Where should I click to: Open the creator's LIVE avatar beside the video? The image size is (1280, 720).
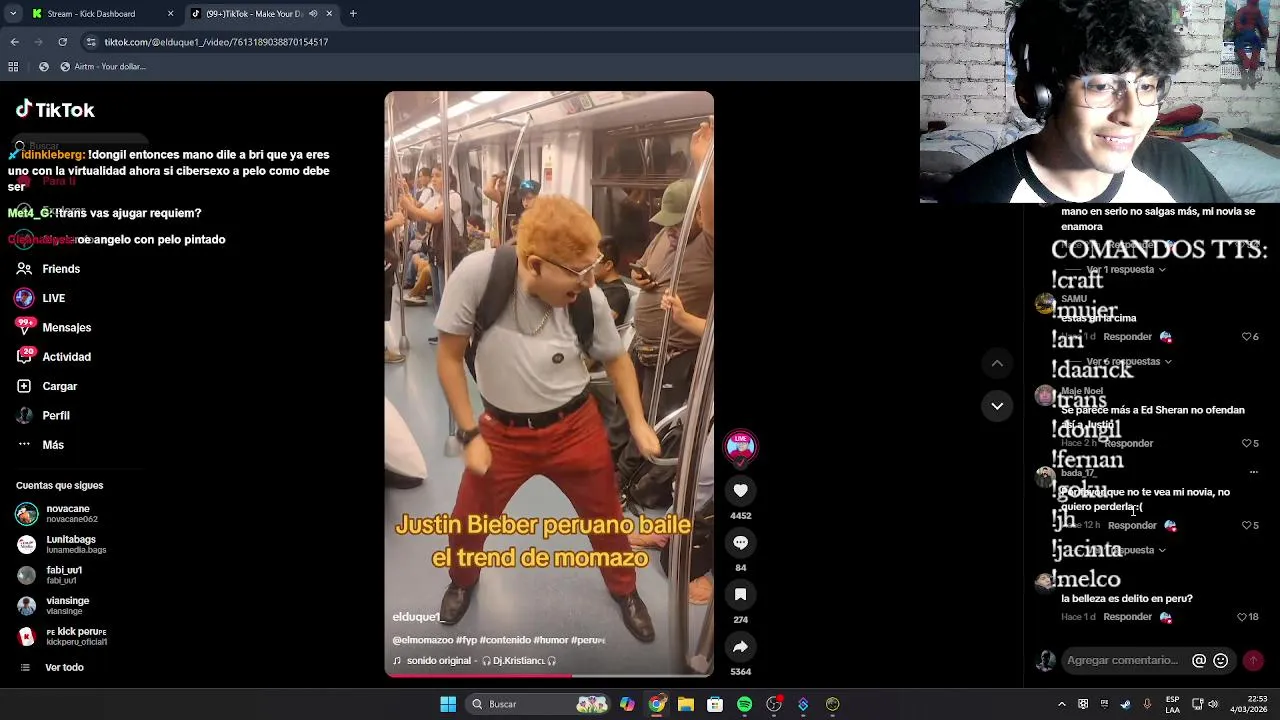[740, 446]
